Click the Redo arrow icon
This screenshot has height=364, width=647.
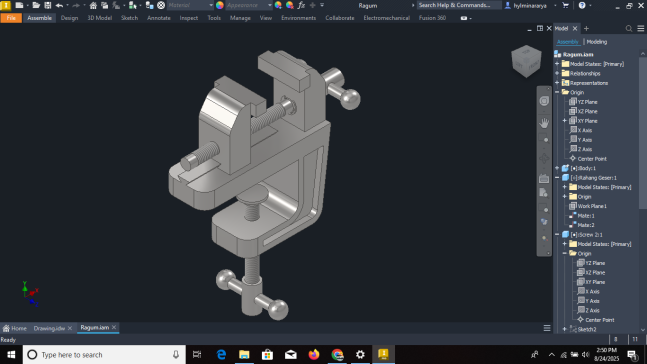[x=76, y=5]
